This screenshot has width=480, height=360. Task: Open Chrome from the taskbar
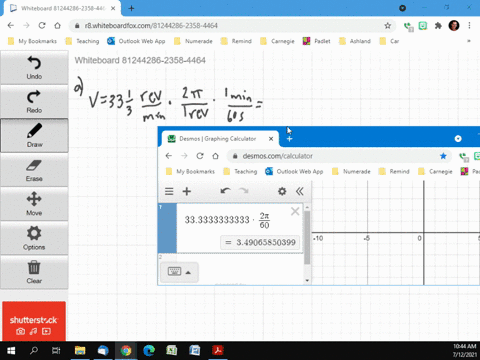[x=126, y=350]
